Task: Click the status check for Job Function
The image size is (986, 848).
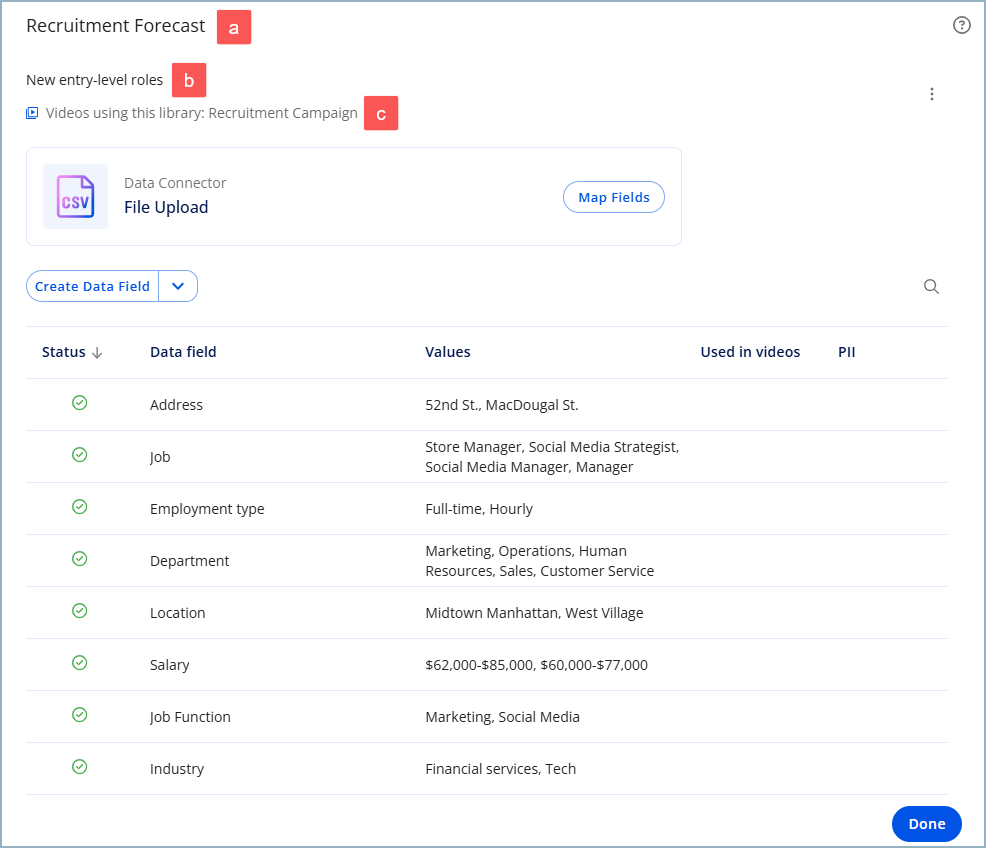Action: point(80,715)
